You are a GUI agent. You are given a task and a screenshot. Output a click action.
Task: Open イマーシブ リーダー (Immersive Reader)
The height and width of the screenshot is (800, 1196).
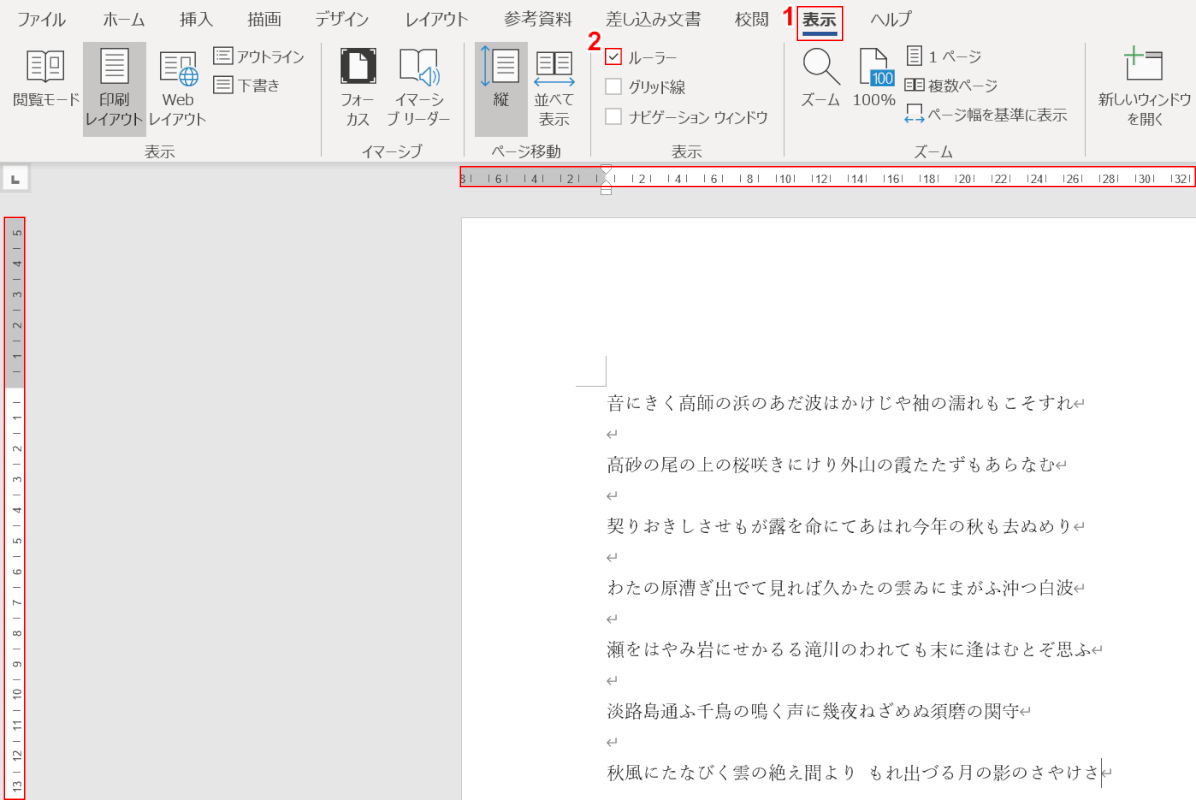click(x=419, y=88)
